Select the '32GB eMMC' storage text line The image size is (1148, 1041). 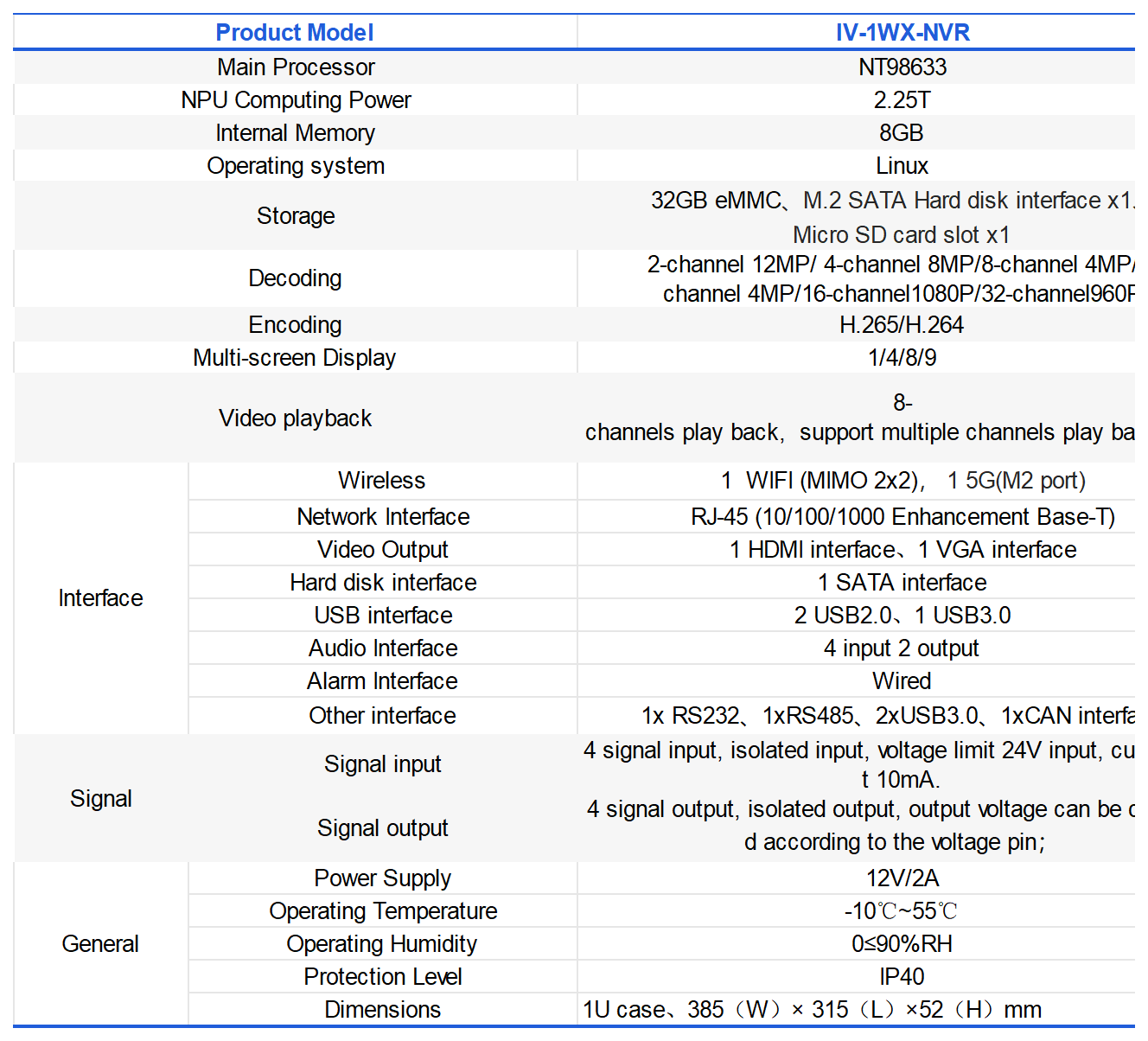click(893, 201)
